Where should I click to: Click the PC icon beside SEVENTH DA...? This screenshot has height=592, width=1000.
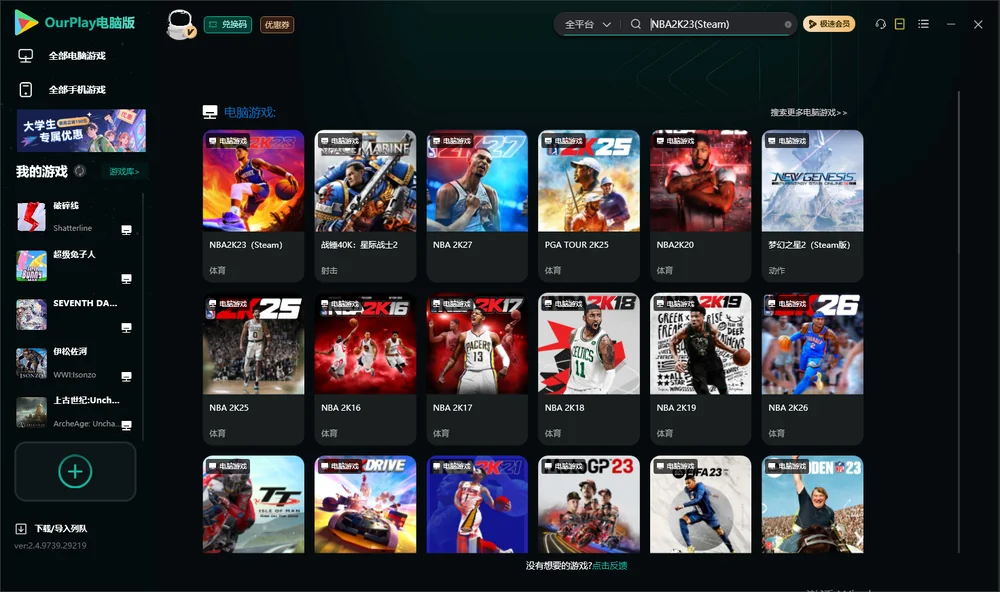pos(126,328)
